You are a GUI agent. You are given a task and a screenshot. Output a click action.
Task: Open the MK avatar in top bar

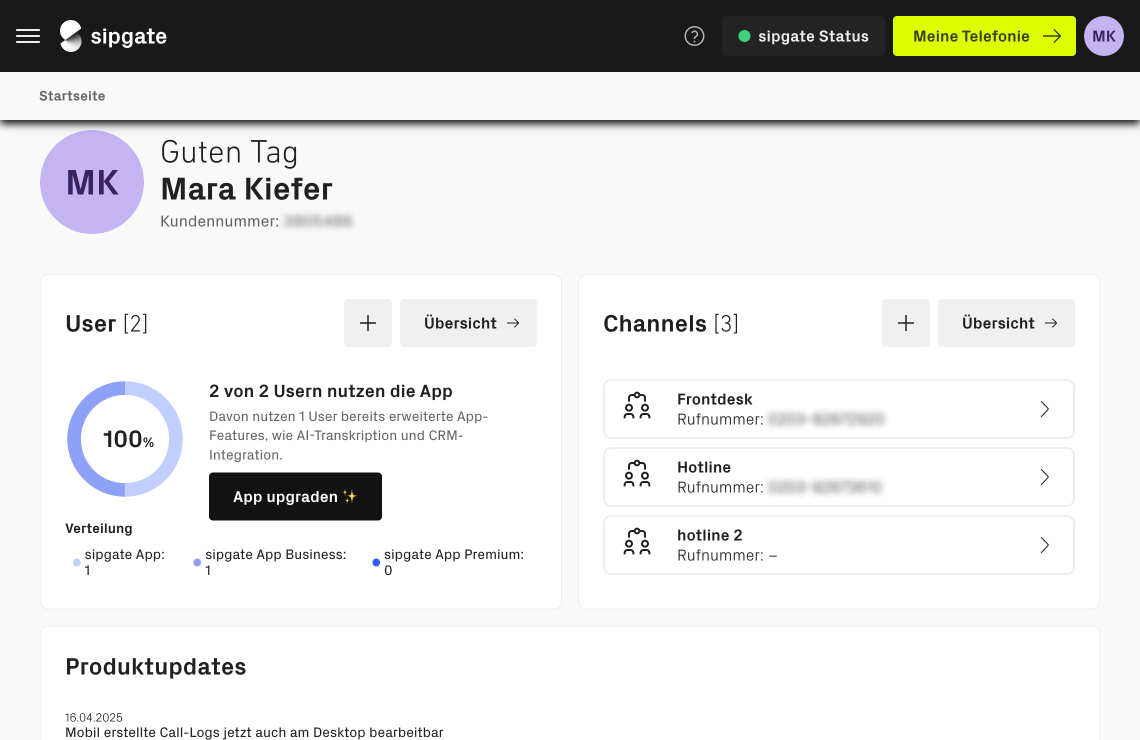pos(1103,36)
